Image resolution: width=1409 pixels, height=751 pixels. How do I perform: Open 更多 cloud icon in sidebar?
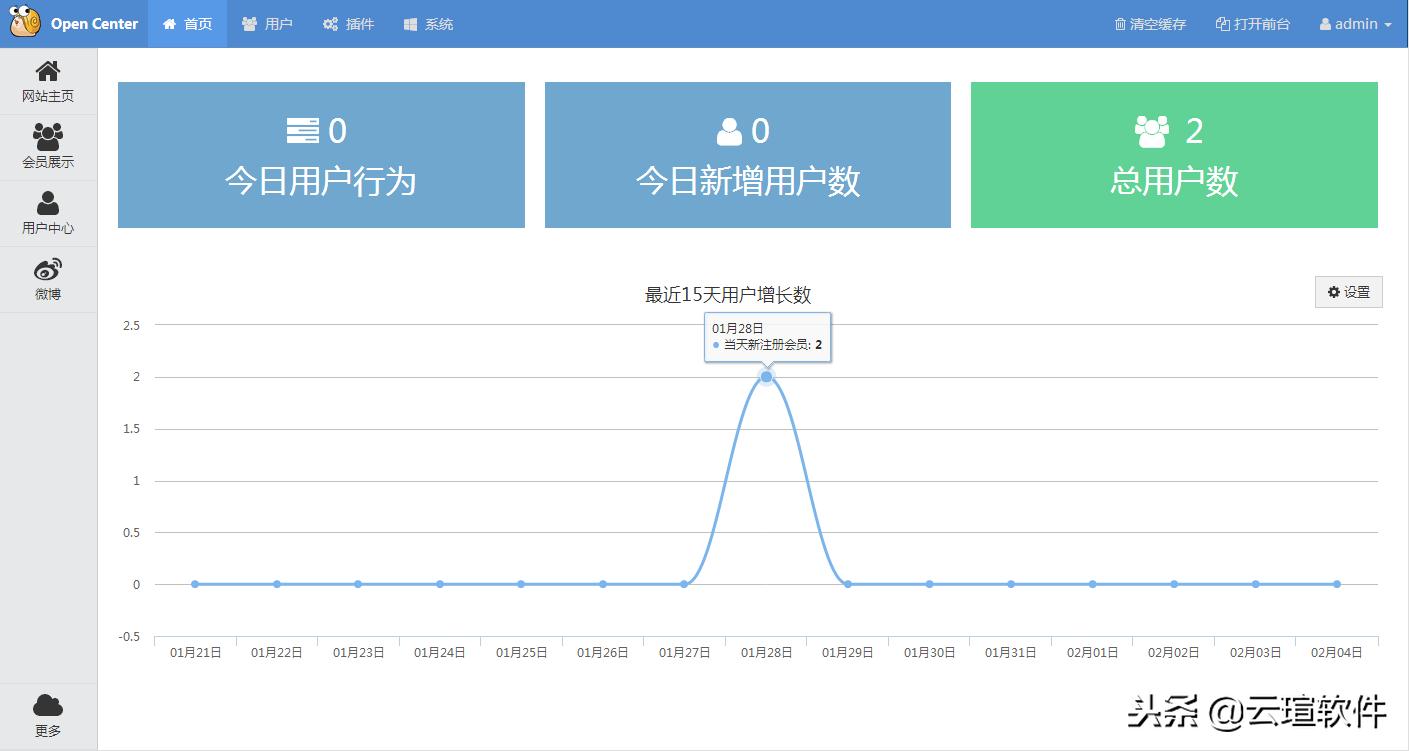click(48, 716)
